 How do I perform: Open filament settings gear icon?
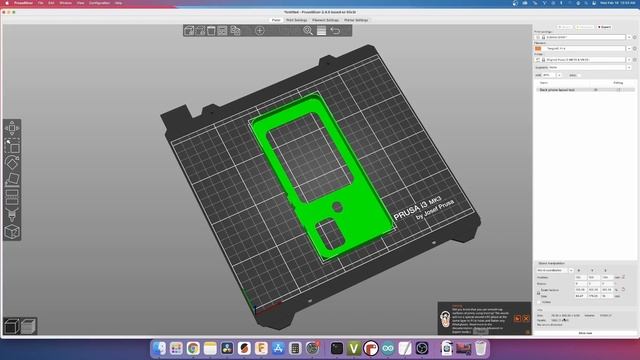tap(634, 48)
